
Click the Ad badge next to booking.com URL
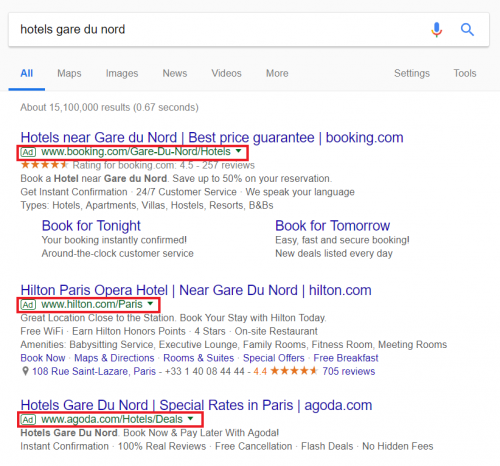click(x=28, y=152)
